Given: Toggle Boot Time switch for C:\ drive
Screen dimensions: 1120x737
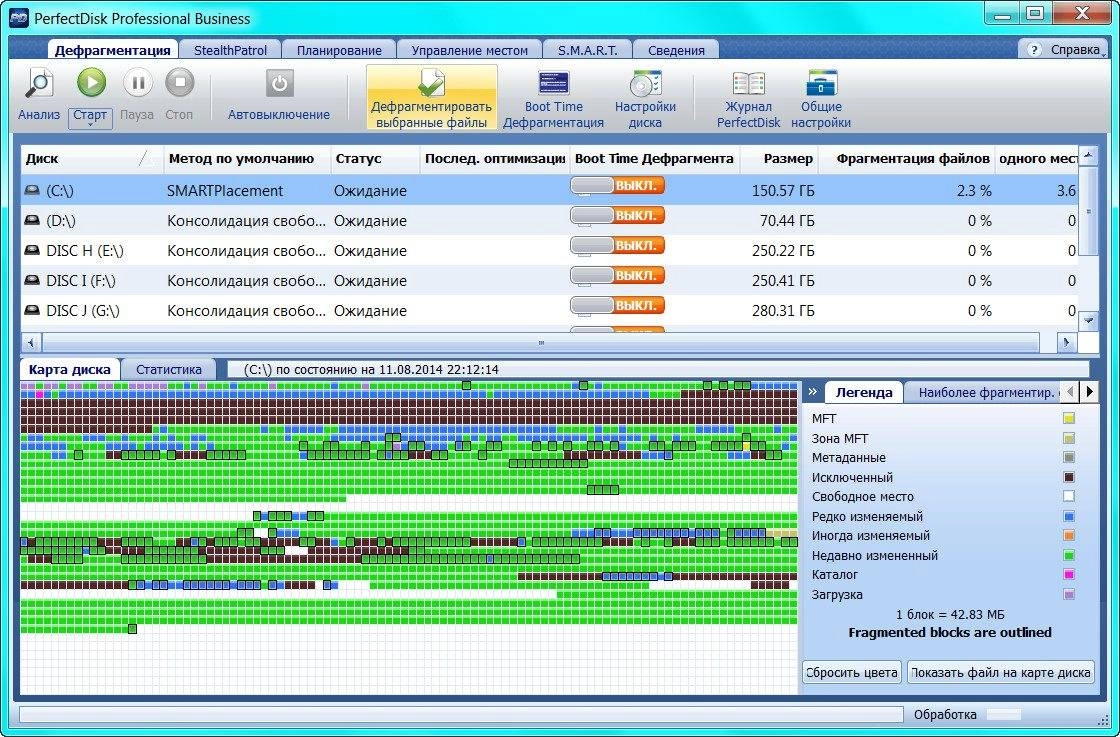Looking at the screenshot, I should point(617,186).
